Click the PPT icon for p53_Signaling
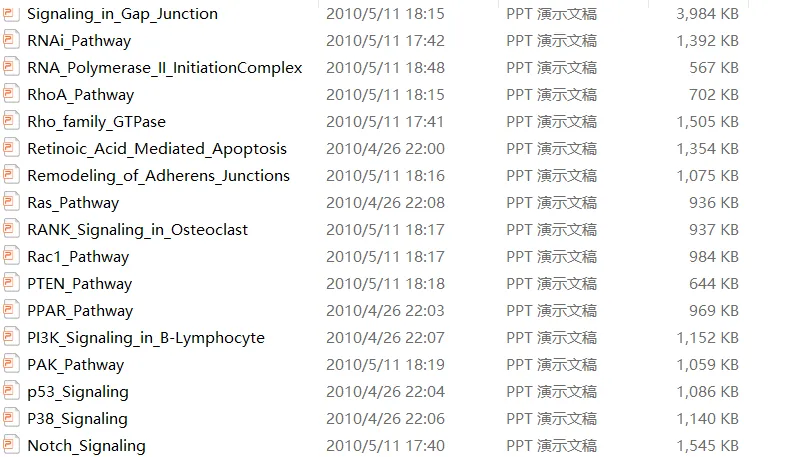Image resolution: width=804 pixels, height=457 pixels. pos(11,392)
